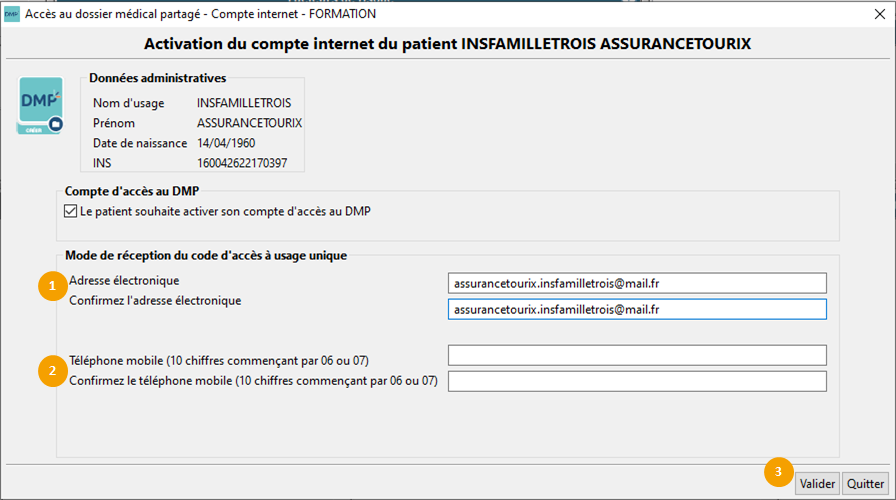Screen dimensions: 896x500
Task: Click the Nom d'usage value INSFAMILLETROIS
Action: (244, 103)
